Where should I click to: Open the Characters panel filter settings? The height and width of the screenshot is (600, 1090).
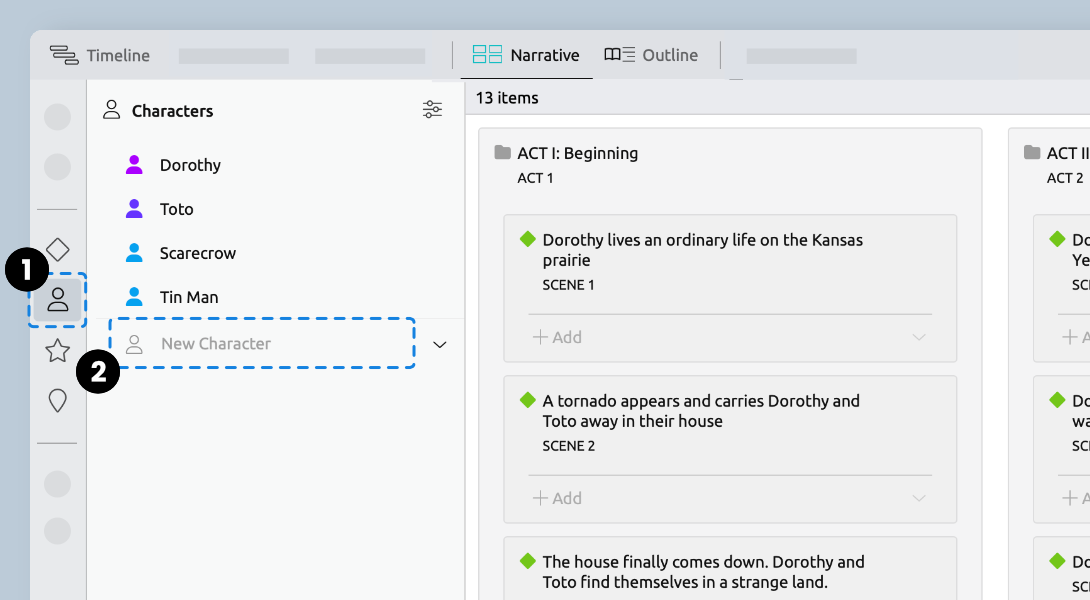[x=432, y=109]
